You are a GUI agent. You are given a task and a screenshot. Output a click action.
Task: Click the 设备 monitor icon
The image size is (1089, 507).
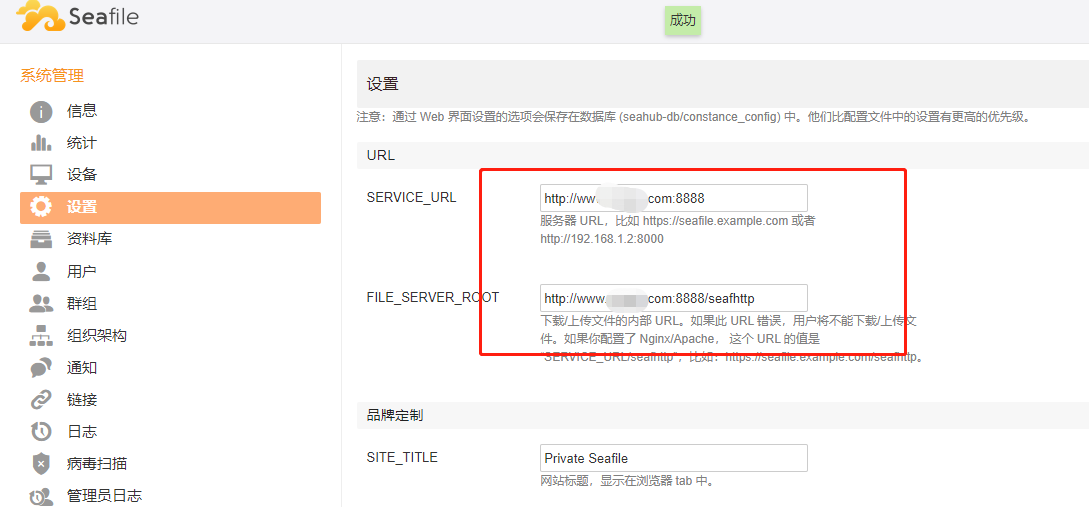pyautogui.click(x=41, y=174)
